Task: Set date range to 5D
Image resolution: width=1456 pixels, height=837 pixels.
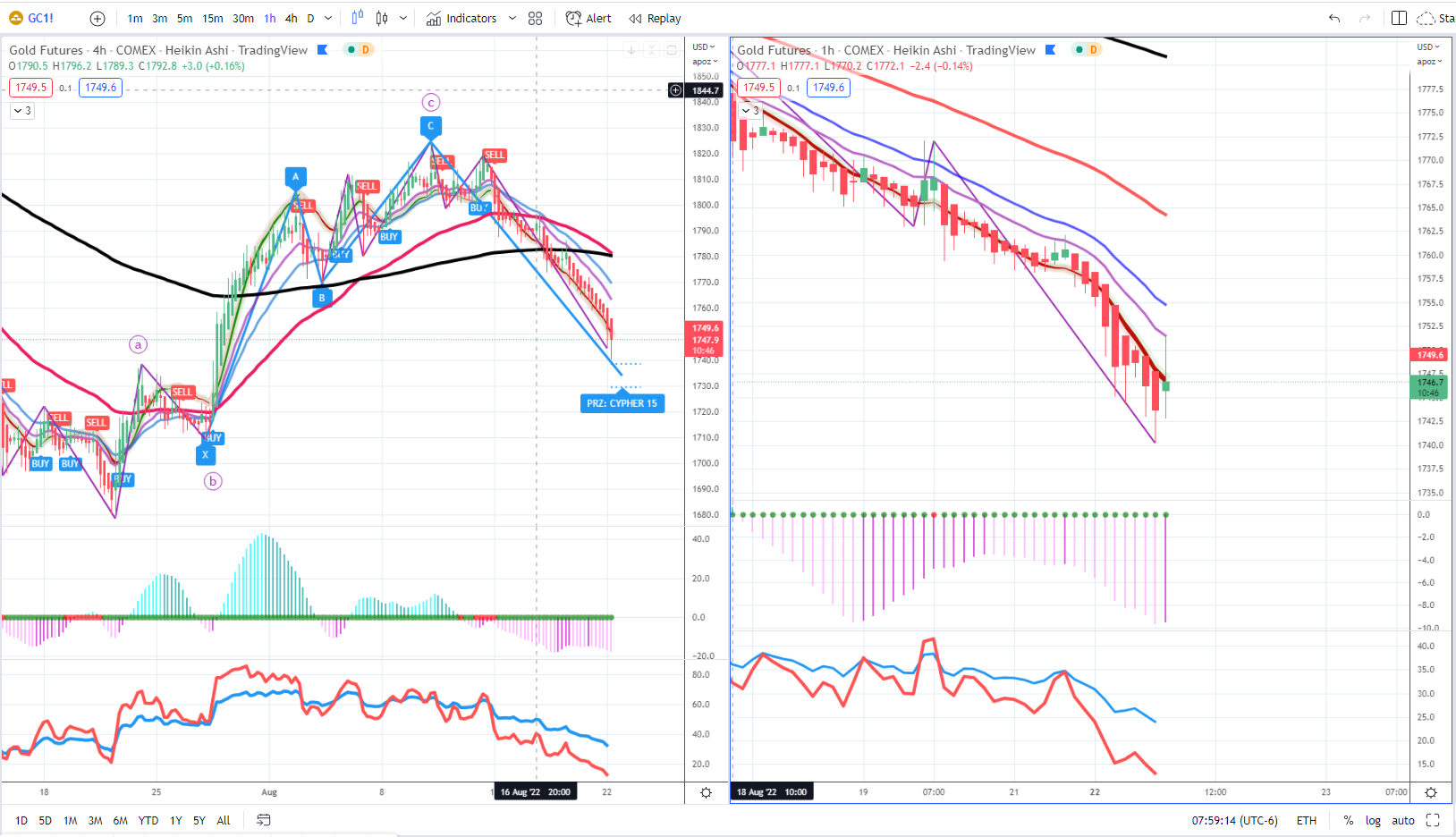Action: point(46,820)
